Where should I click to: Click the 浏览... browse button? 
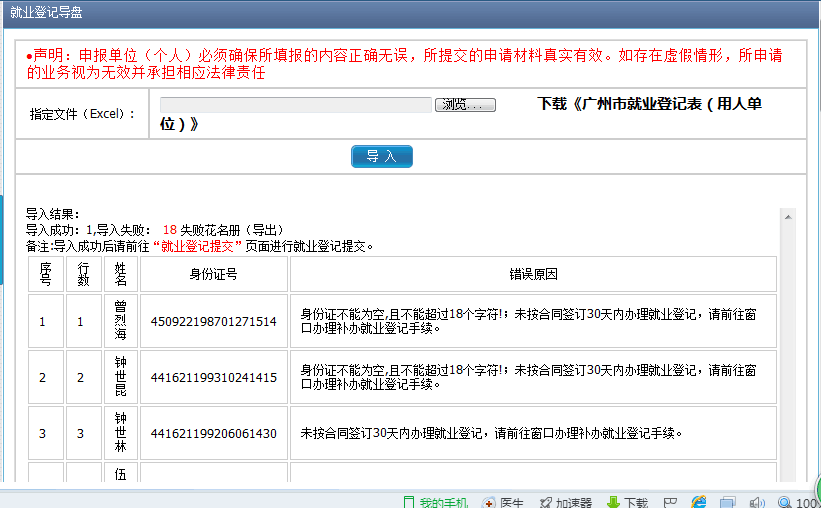coord(465,105)
